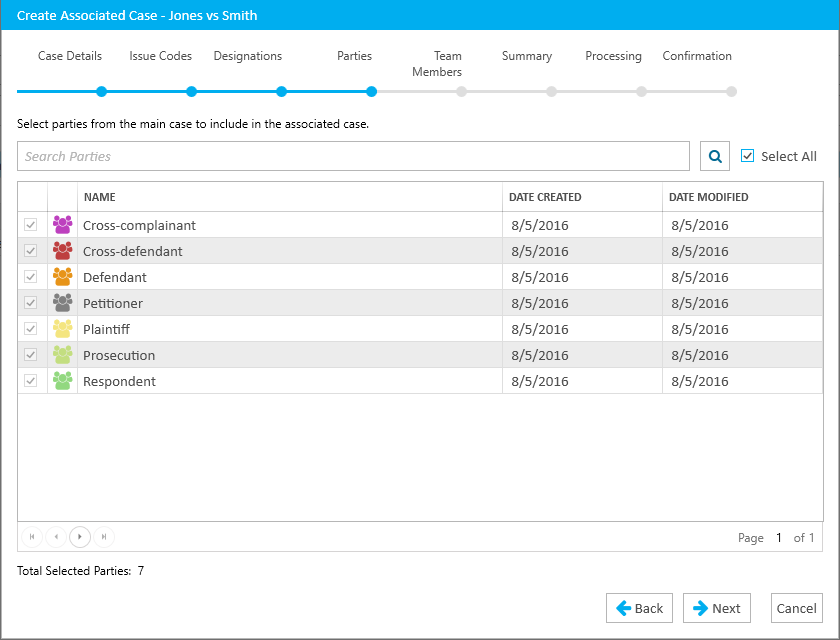Toggle the Prosecution row checkbox
Image resolution: width=840 pixels, height=640 pixels.
[x=31, y=355]
